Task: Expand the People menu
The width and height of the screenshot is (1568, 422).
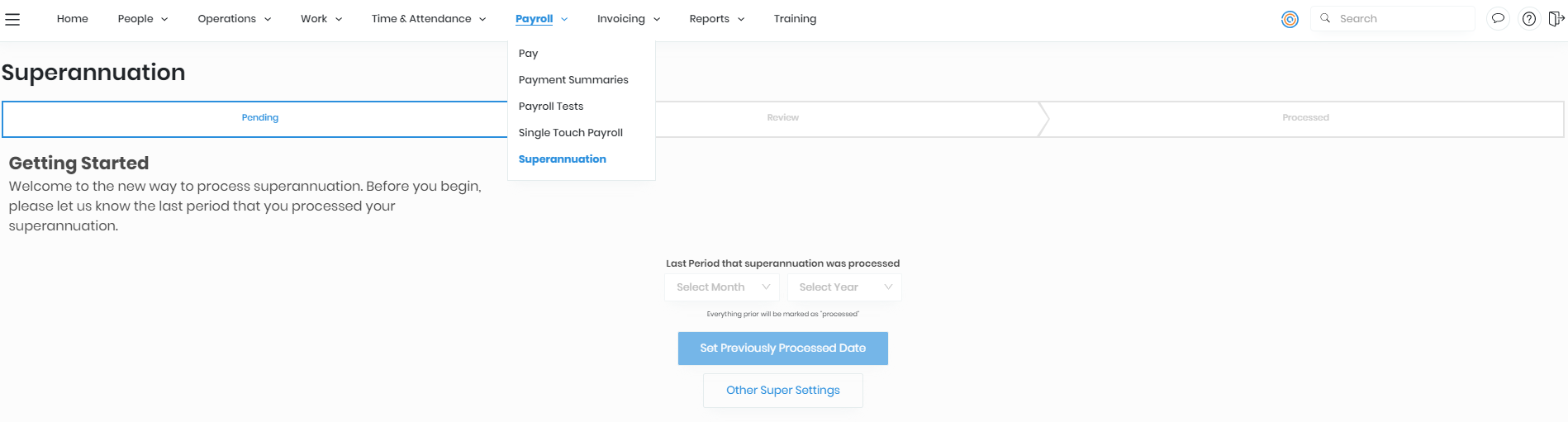Action: [142, 19]
